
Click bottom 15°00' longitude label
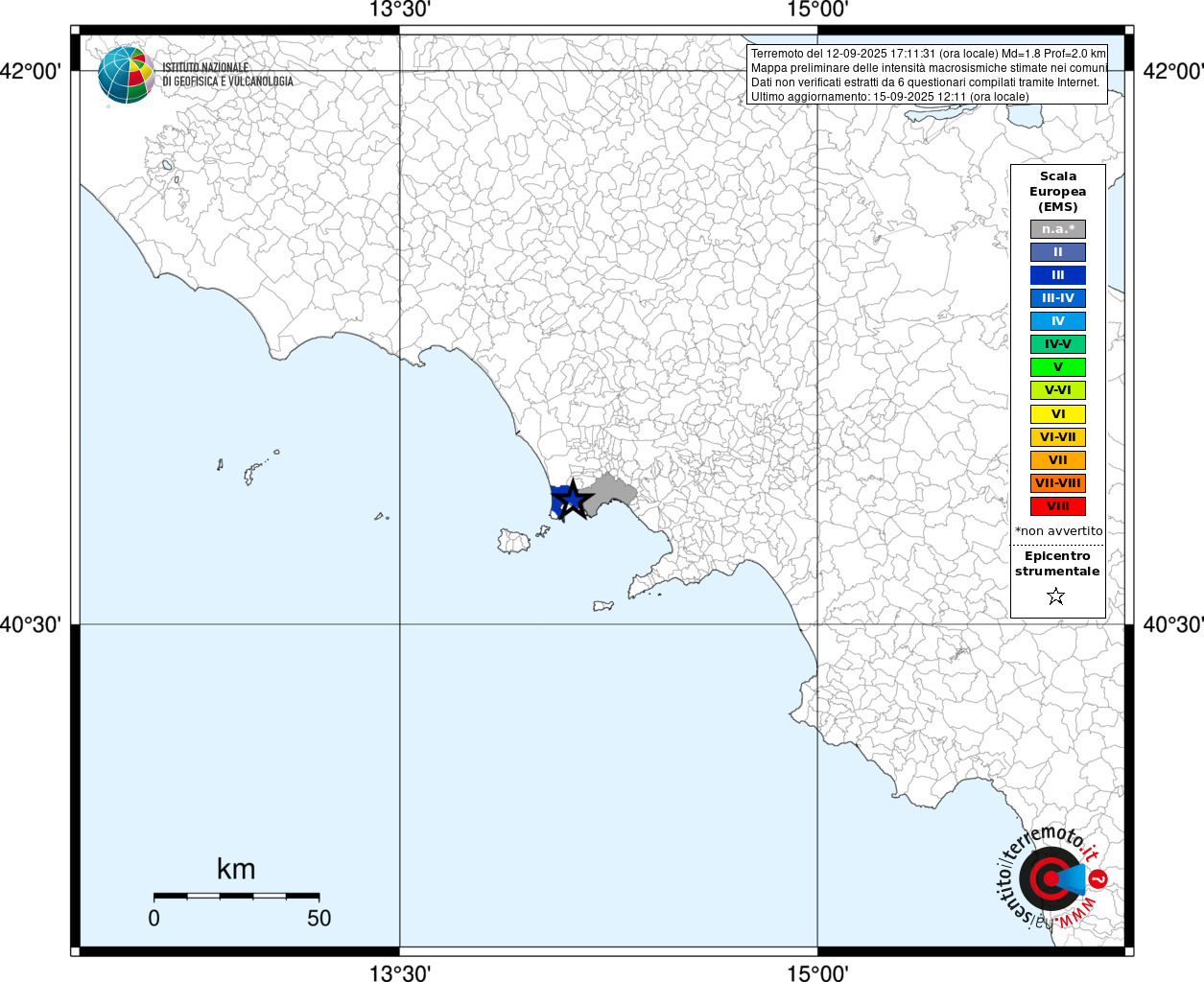[818, 973]
